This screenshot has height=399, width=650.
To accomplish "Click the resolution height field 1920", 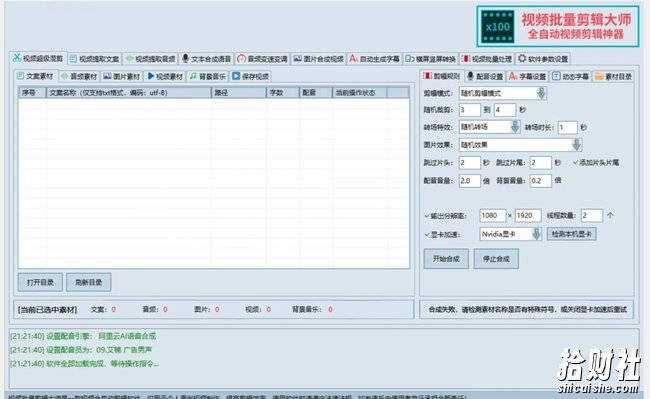I will [528, 215].
